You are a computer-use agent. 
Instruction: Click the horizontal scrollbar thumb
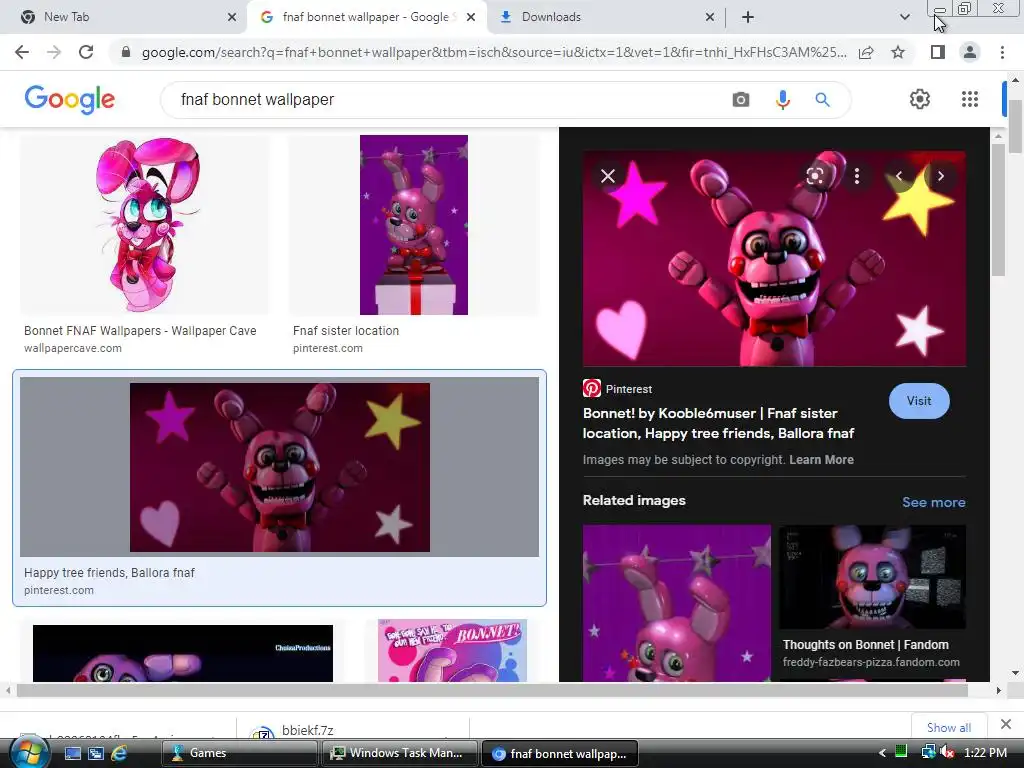[492, 690]
